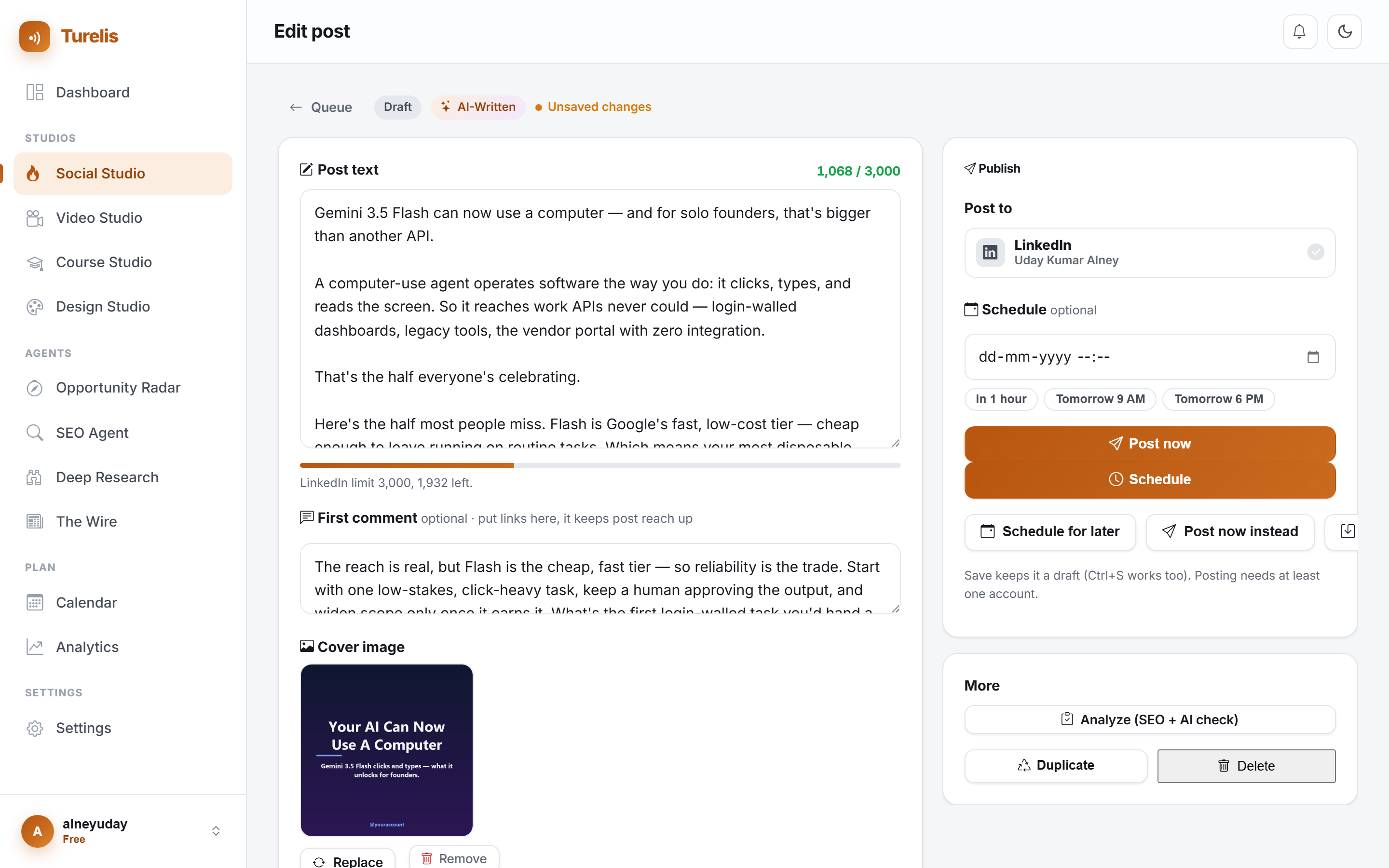Open SEO Agent
The height and width of the screenshot is (868, 1389).
click(123, 432)
